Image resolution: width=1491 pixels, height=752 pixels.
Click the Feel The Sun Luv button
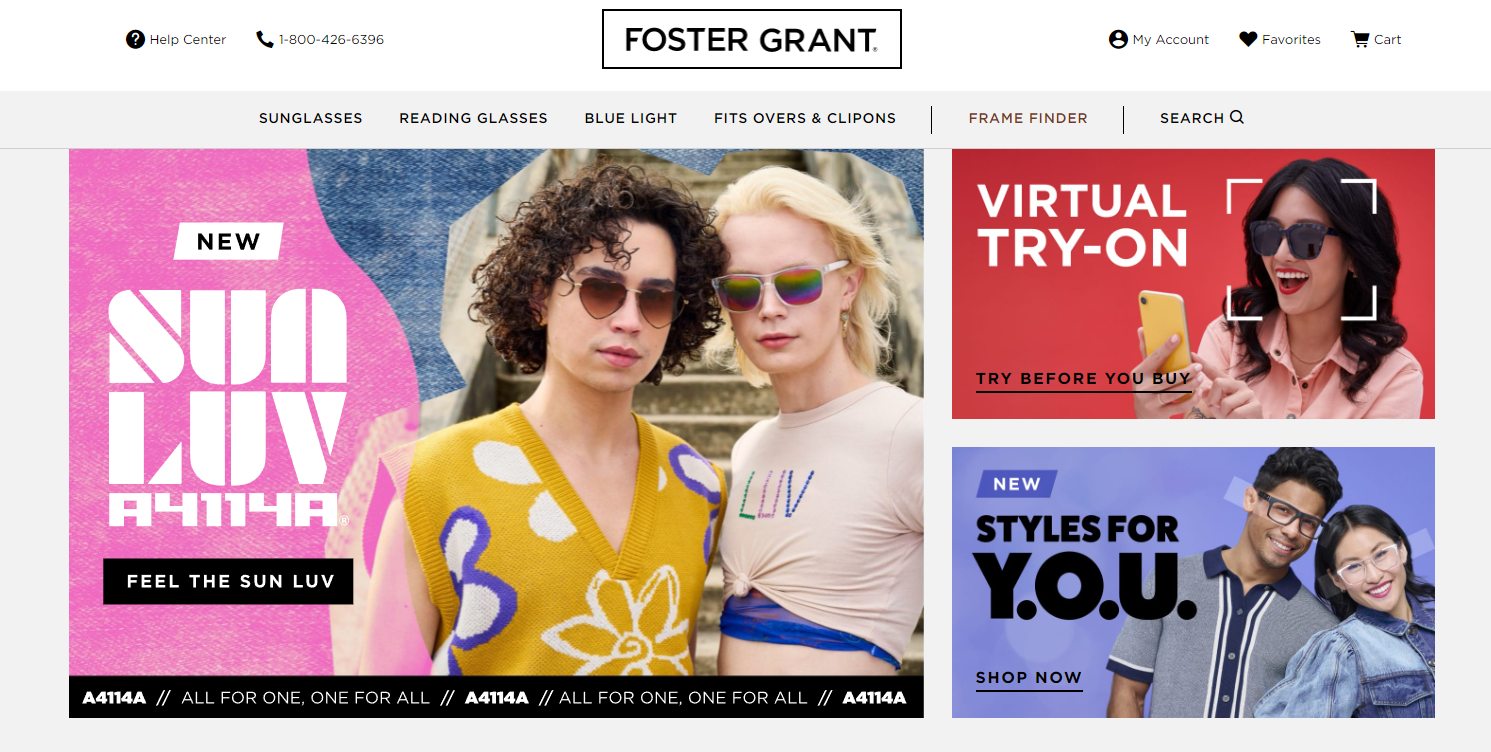[228, 581]
